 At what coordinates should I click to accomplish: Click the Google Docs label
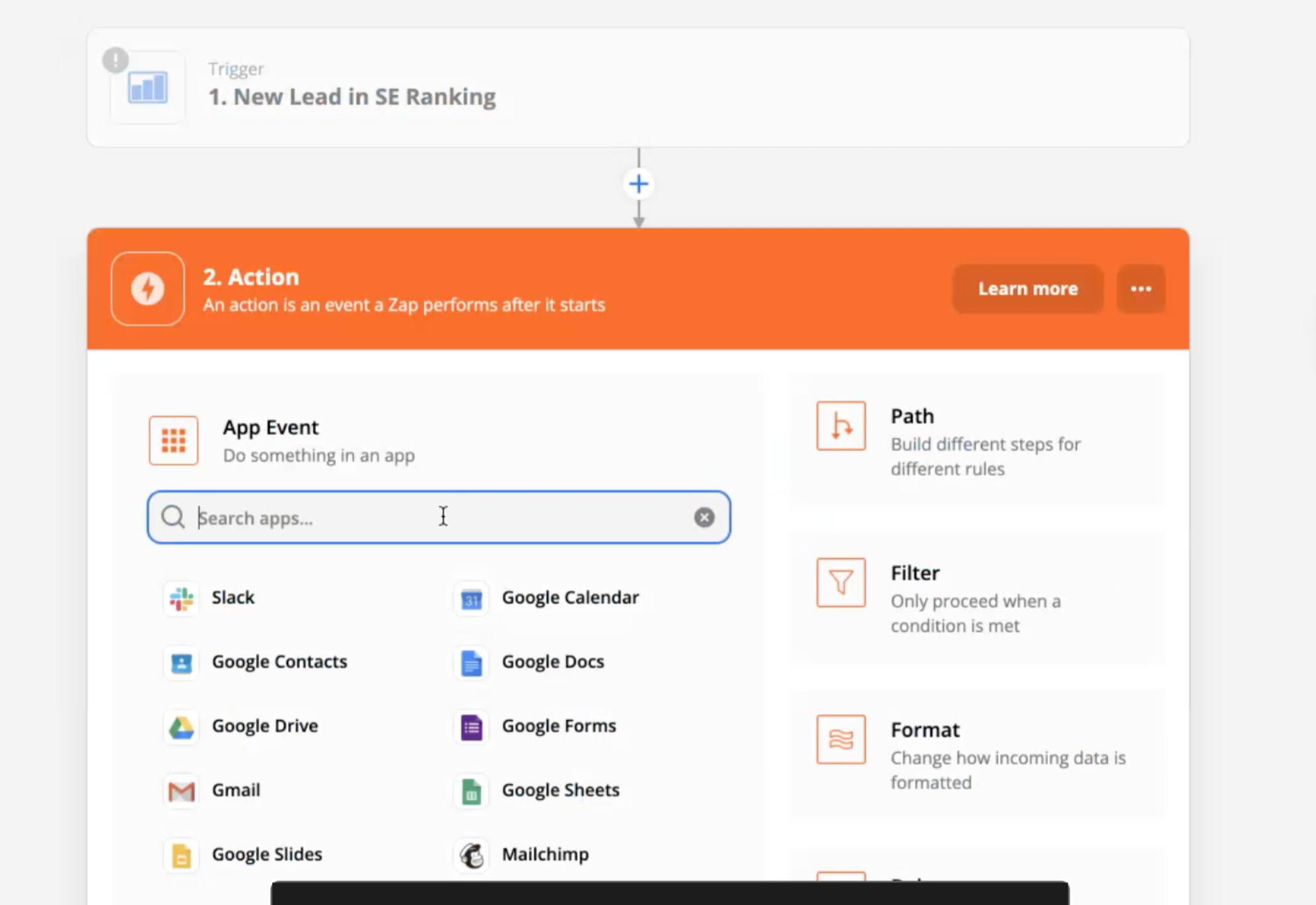click(553, 661)
